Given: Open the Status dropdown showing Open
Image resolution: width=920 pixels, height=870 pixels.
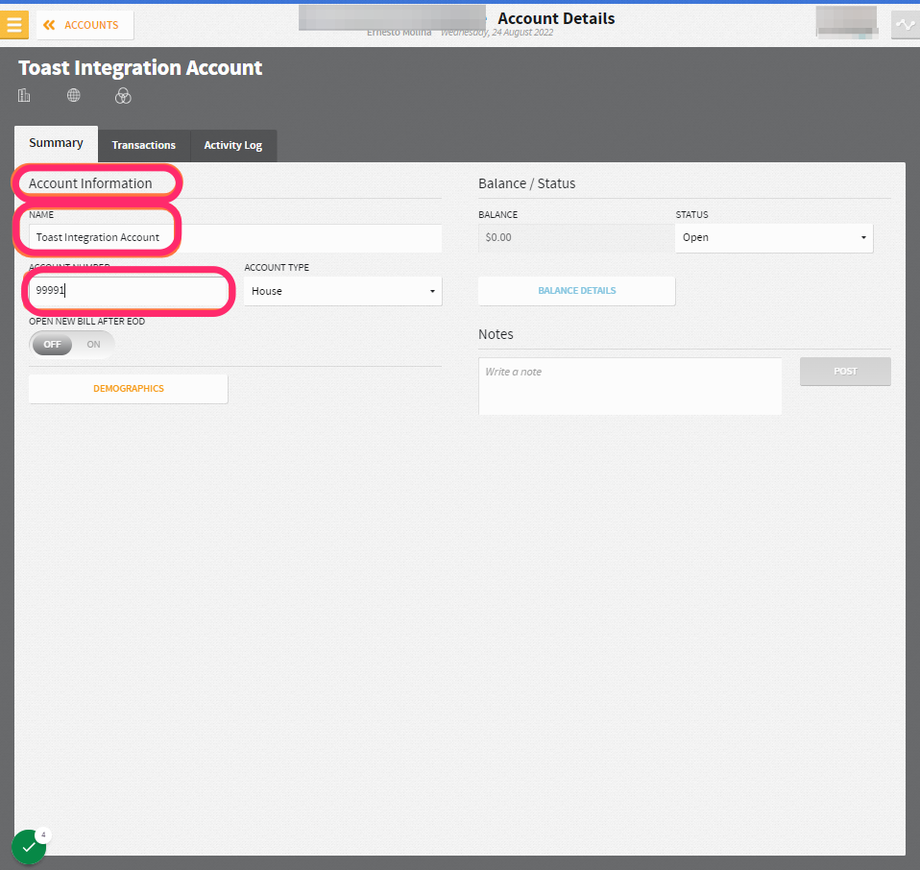Looking at the screenshot, I should 774,238.
